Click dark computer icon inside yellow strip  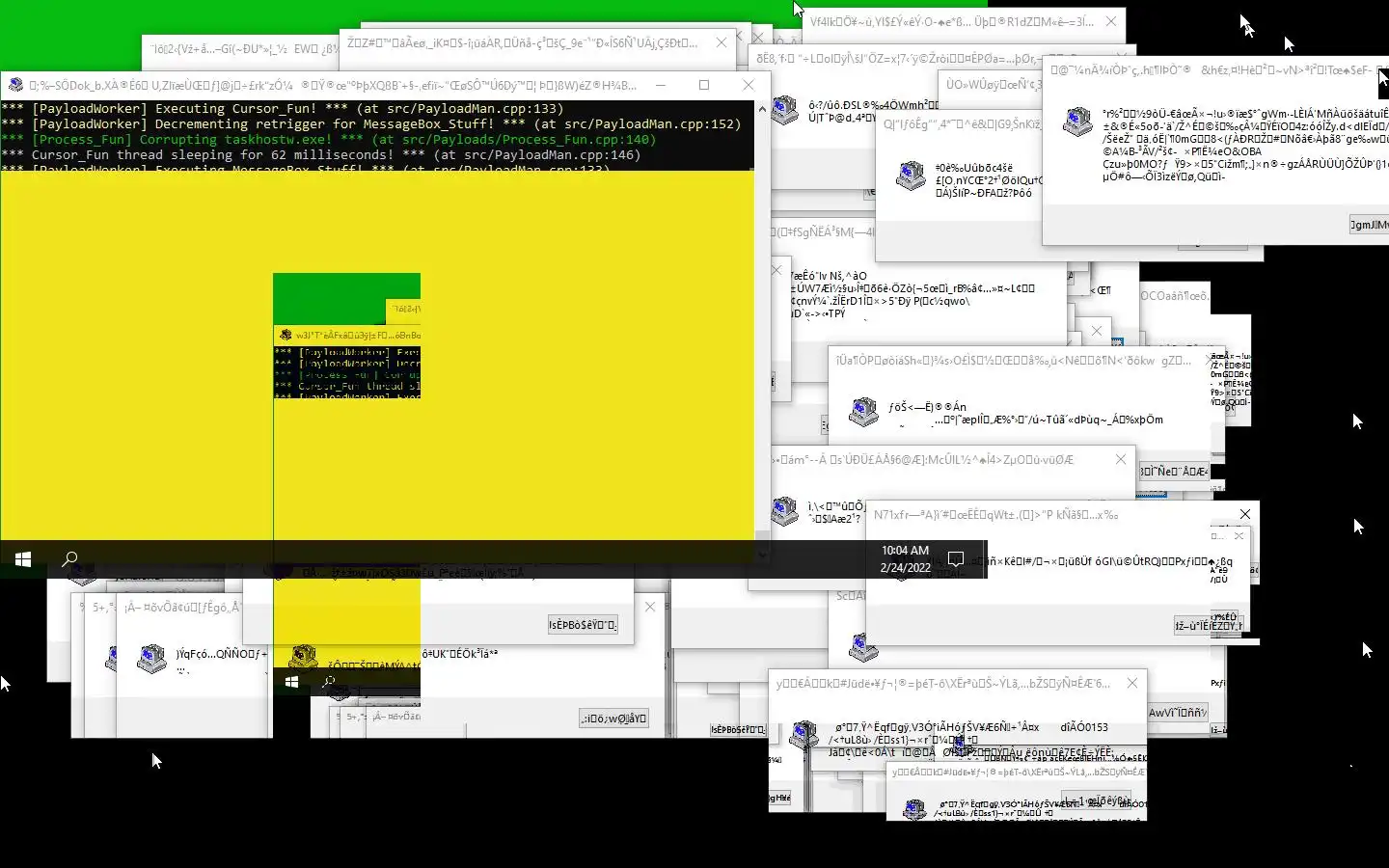point(304,658)
